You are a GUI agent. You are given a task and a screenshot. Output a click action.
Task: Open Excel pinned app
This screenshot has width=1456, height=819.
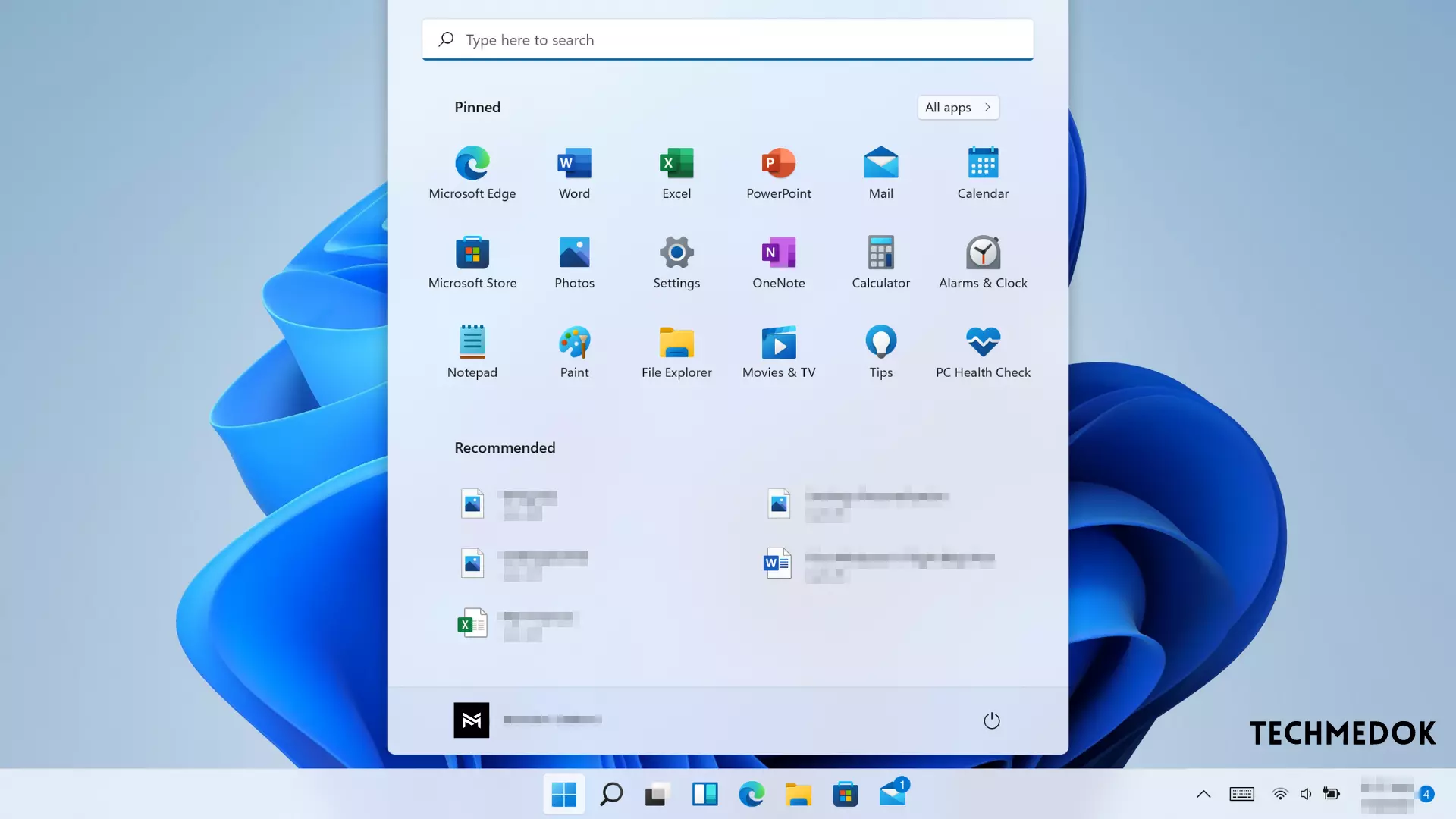676,173
